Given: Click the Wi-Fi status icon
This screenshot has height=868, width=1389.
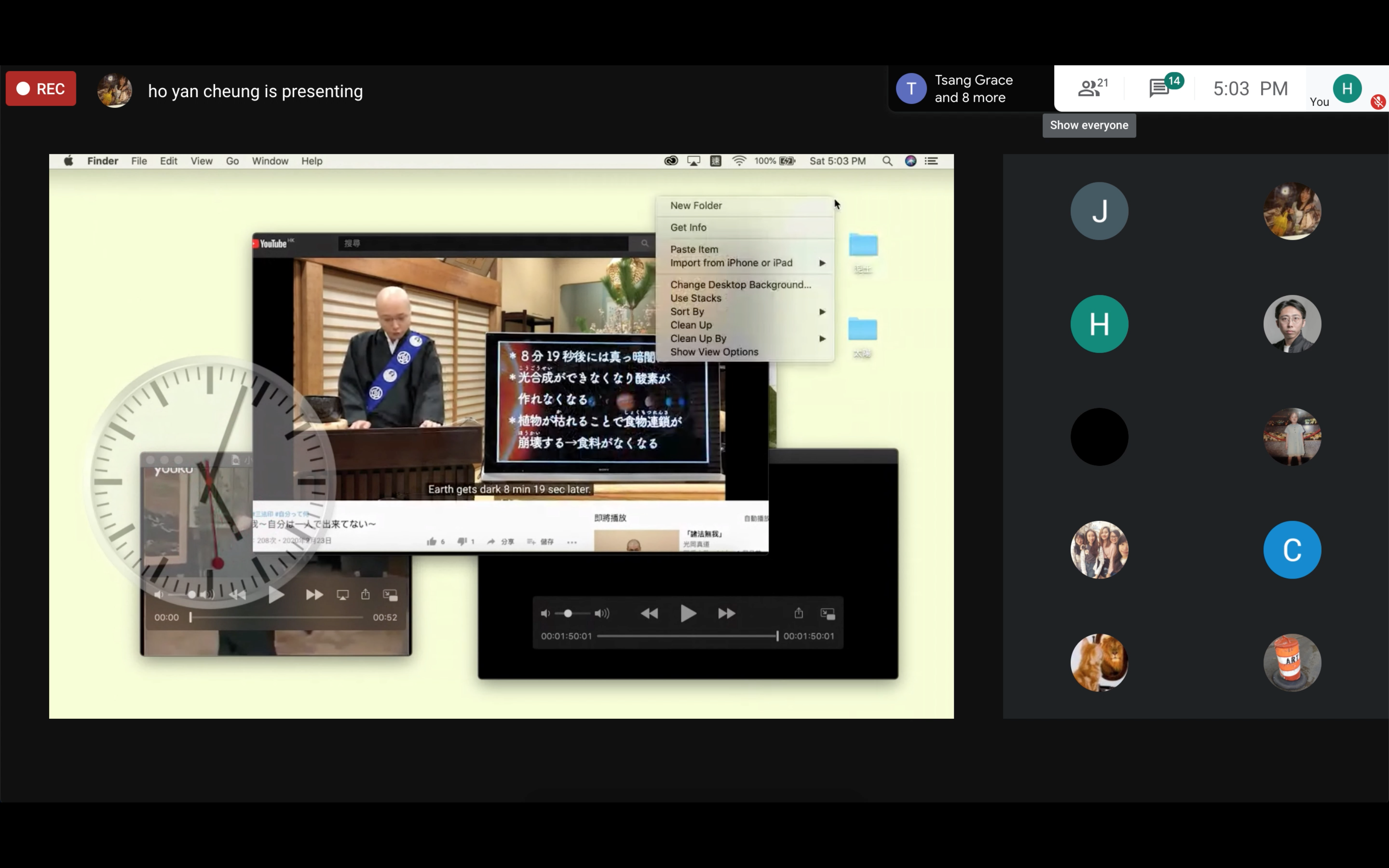Looking at the screenshot, I should 739,161.
